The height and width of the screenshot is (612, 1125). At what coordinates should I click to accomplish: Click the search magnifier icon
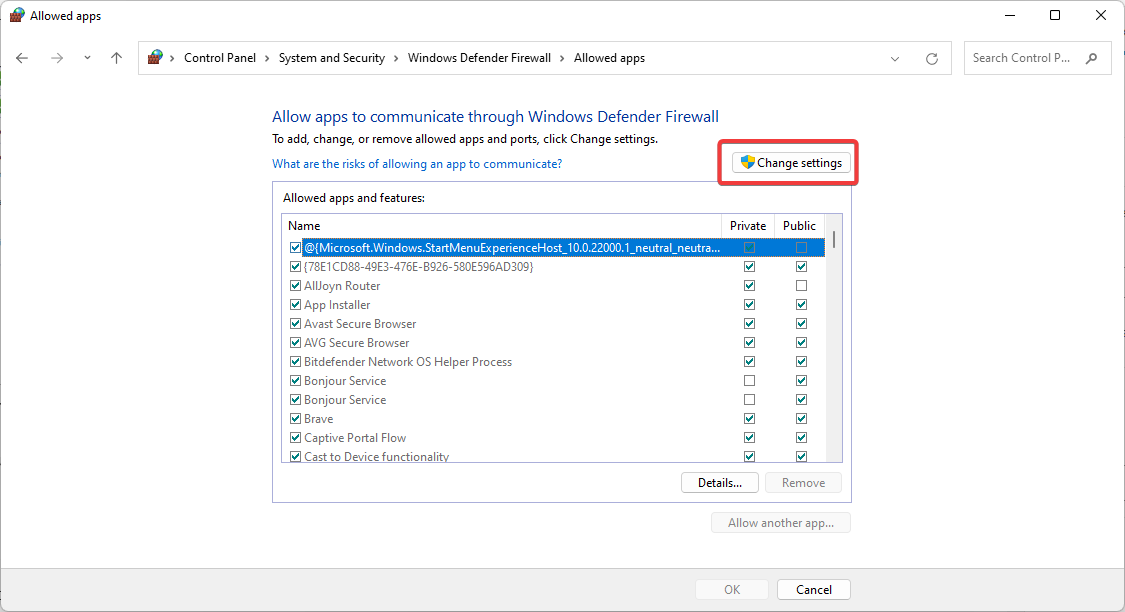[x=1091, y=58]
